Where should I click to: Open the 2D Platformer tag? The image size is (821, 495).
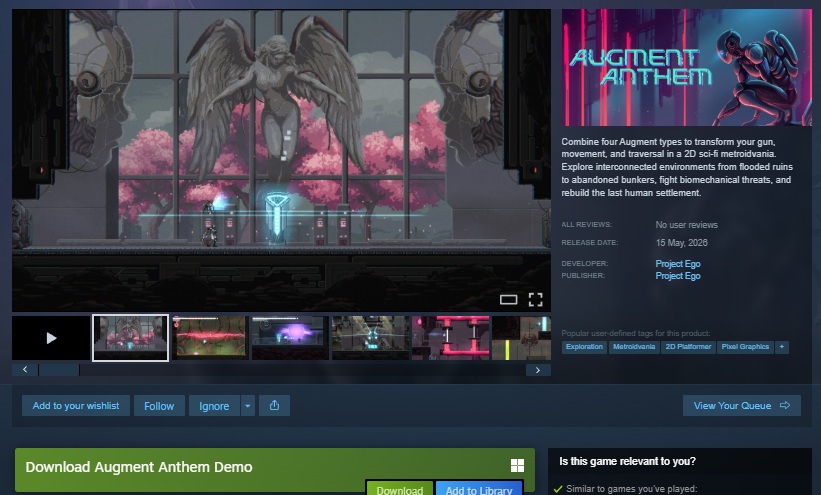pos(688,347)
